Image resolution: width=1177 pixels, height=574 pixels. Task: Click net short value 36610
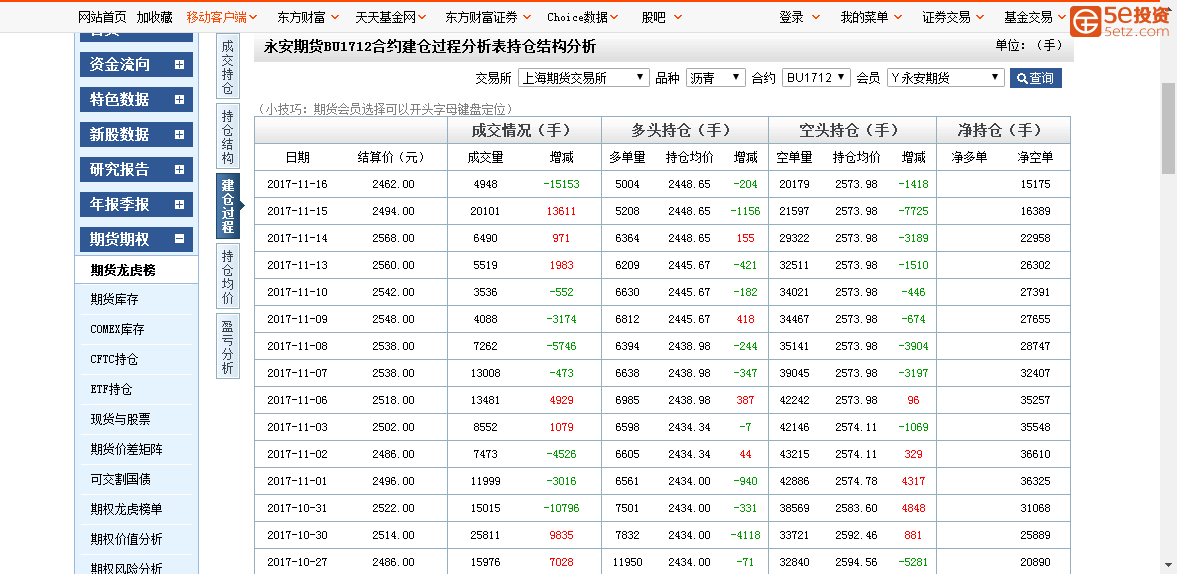pyautogui.click(x=1036, y=454)
